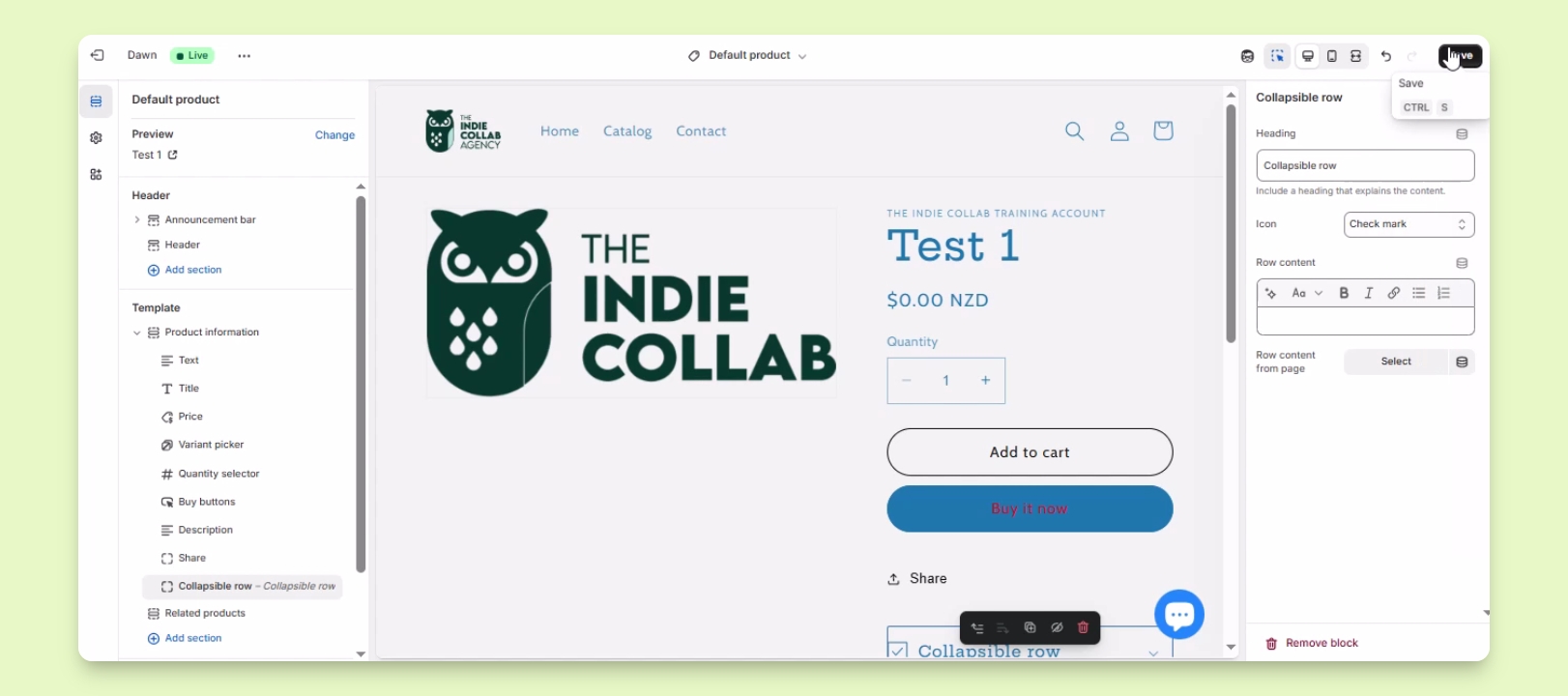Image resolution: width=1568 pixels, height=696 pixels.
Task: Select the Share block in sidebar
Action: pyautogui.click(x=191, y=558)
